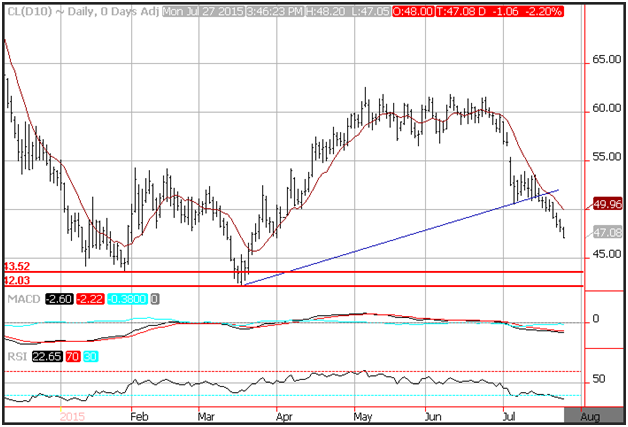Select the 12.03 red horizontal support line label
Viewport: 628px width, 427px height.
pyautogui.click(x=16, y=282)
